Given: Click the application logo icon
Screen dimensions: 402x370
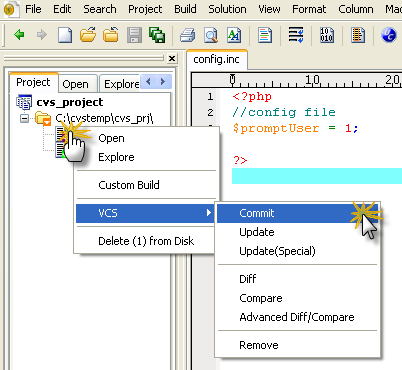Looking at the screenshot, I should click(x=11, y=9).
